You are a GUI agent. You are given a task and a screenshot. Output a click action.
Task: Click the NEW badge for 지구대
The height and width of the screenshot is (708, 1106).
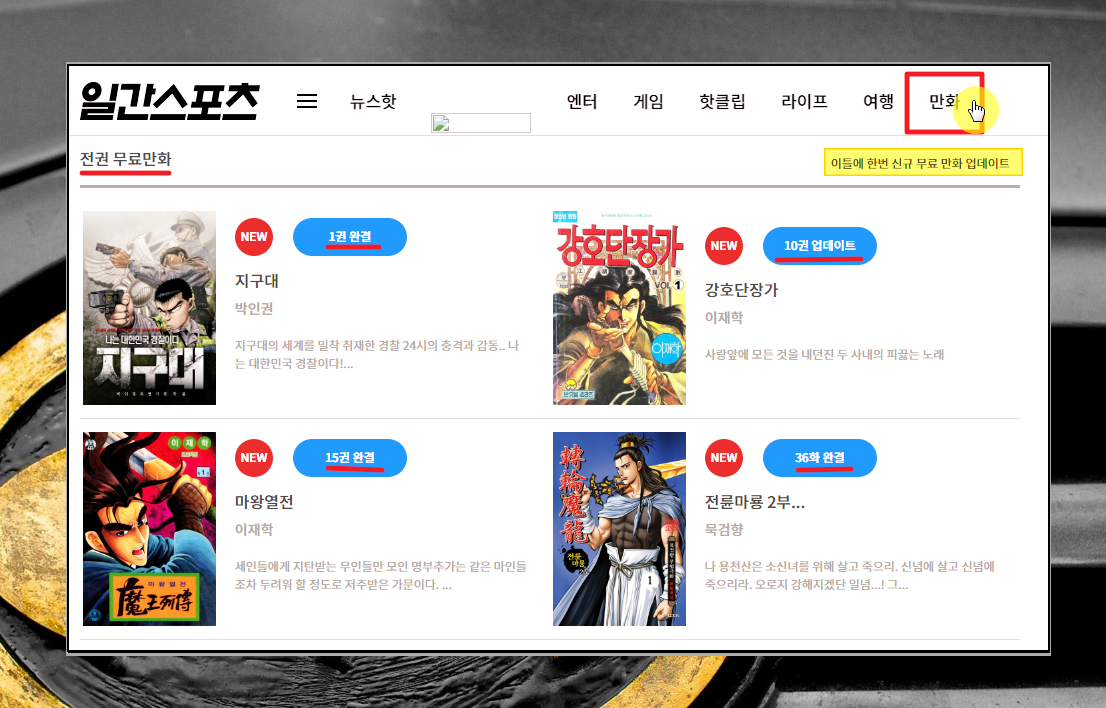point(254,237)
